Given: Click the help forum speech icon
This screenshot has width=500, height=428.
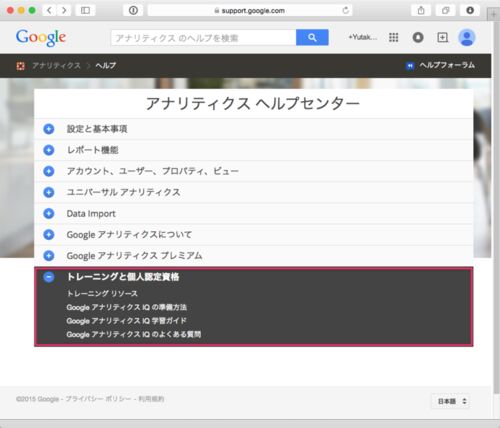Looking at the screenshot, I should coord(410,66).
